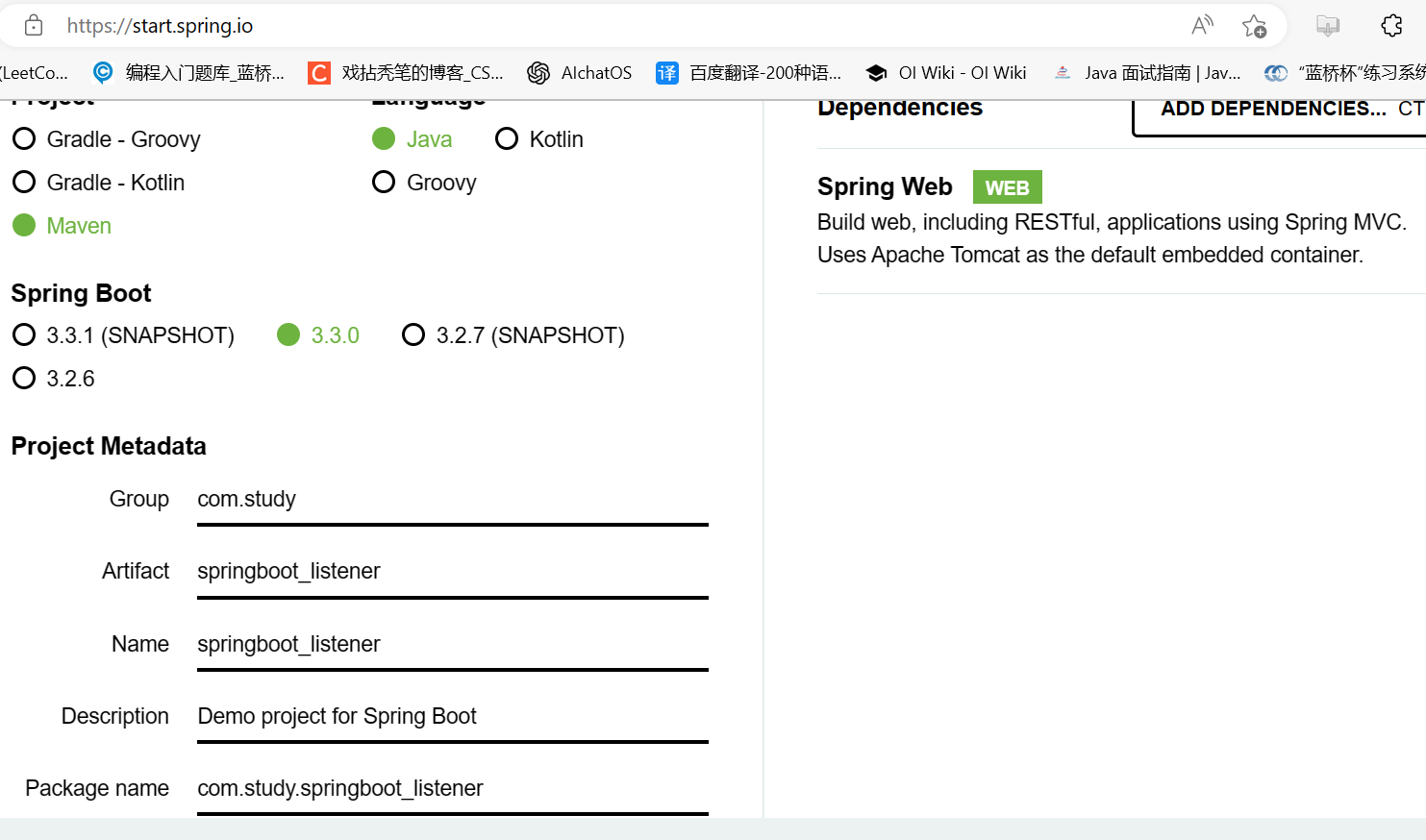Click the Description input field
Viewport: 1426px width, 840px height.
[453, 717]
